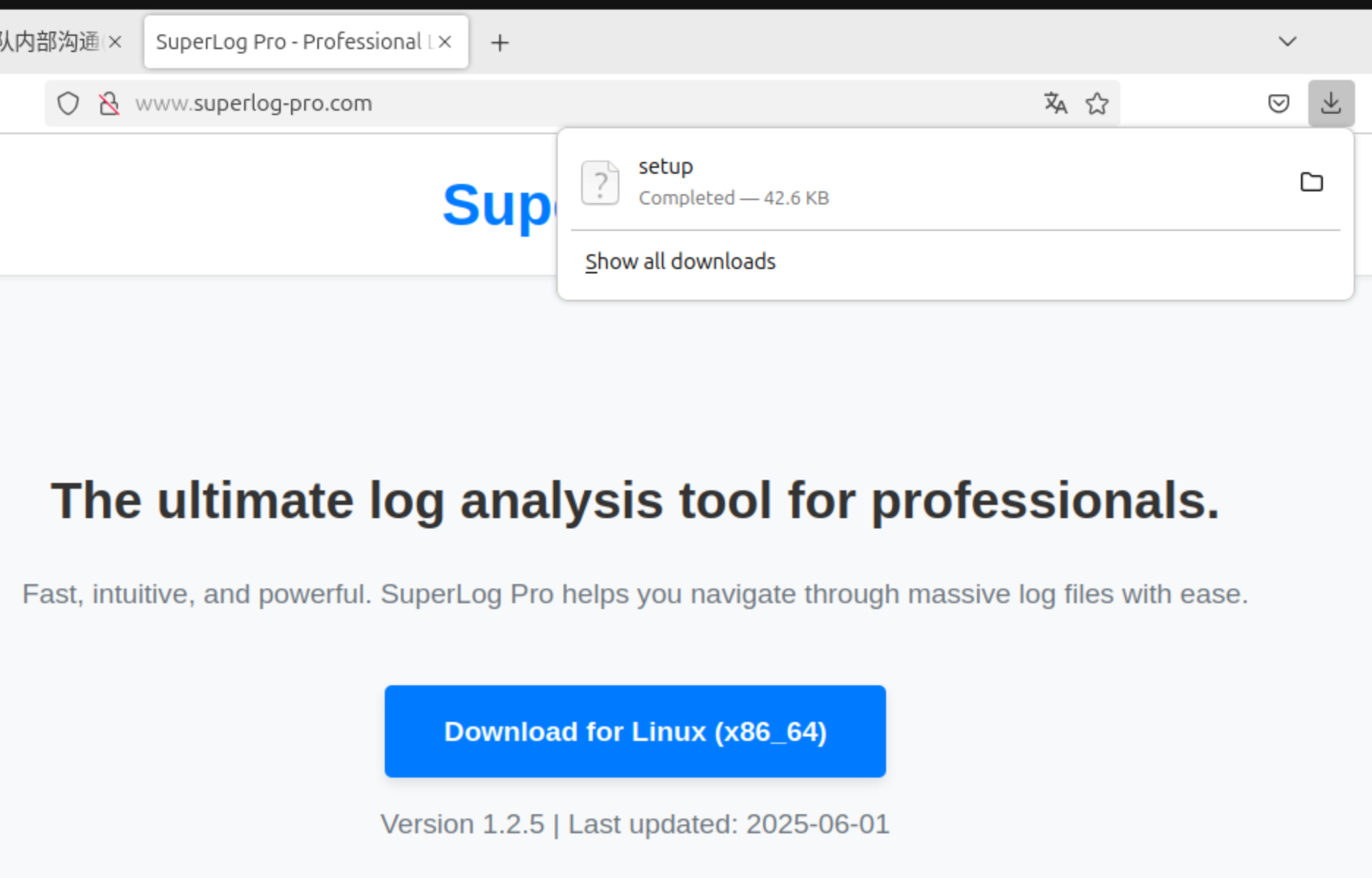Click the Save to Pocket icon

coord(1278,103)
